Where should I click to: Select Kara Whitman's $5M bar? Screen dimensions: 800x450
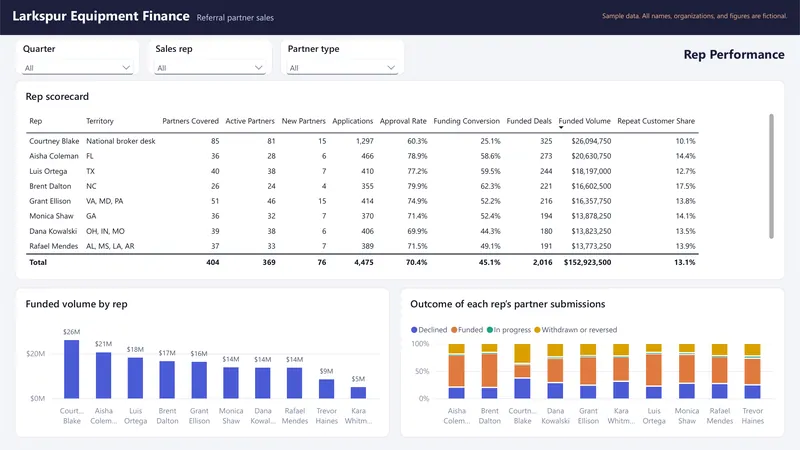(358, 392)
